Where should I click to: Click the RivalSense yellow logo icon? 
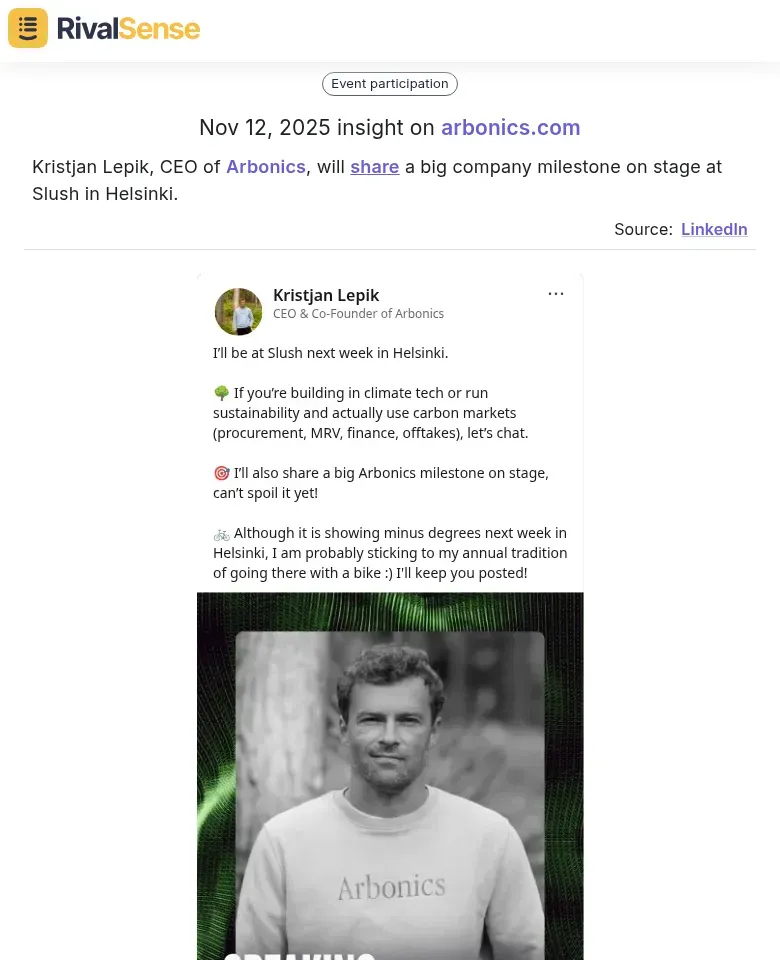pos(28,28)
